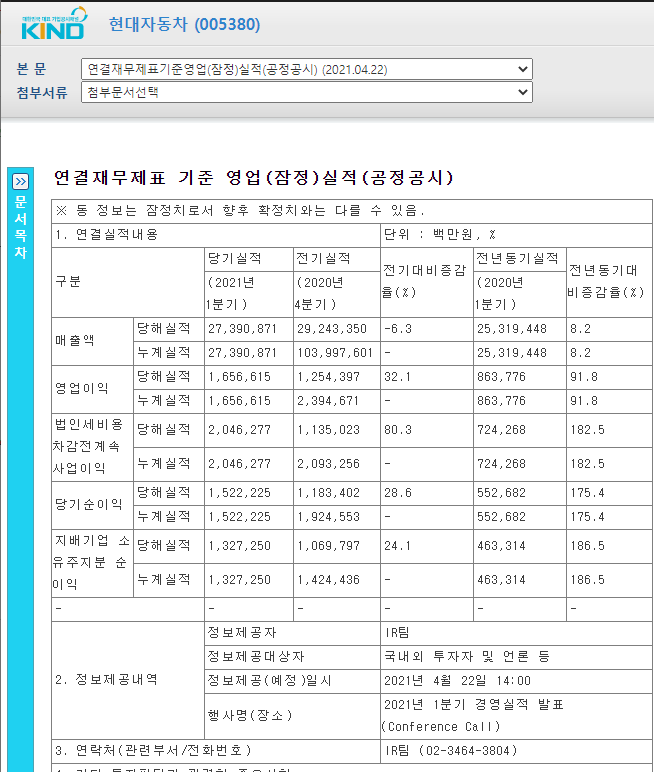Image resolution: width=654 pixels, height=772 pixels.
Task: Click the 현대자동차 (005380) company title
Action: [x=184, y=24]
